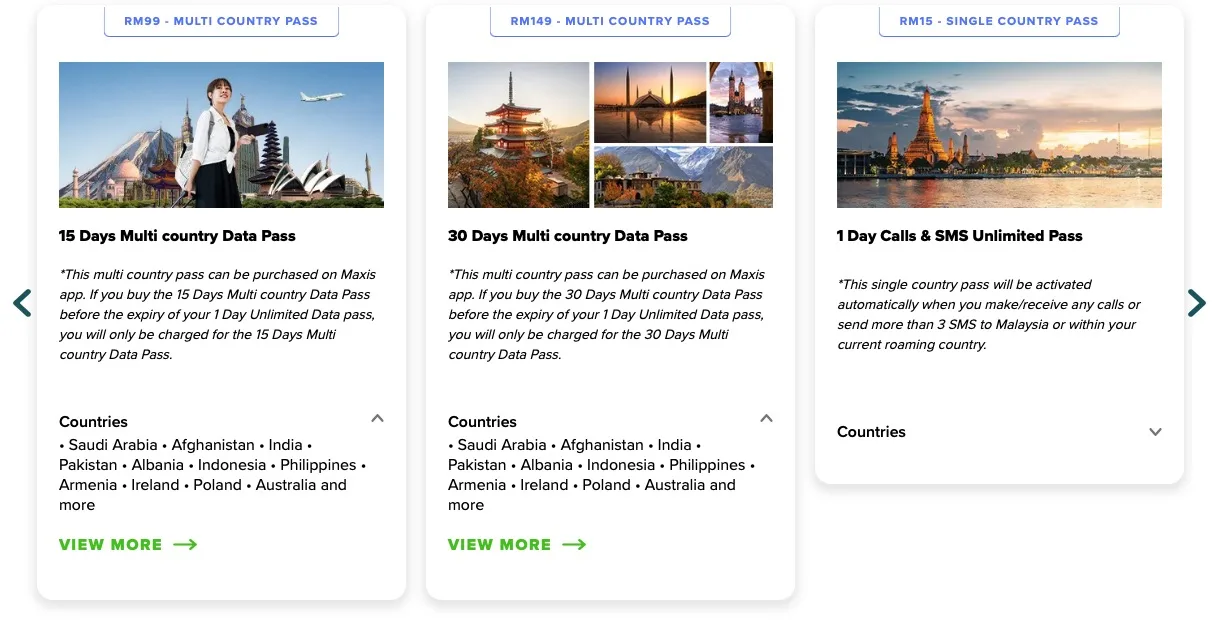Go to previous carousel slide arrow
1216x625 pixels.
click(22, 303)
